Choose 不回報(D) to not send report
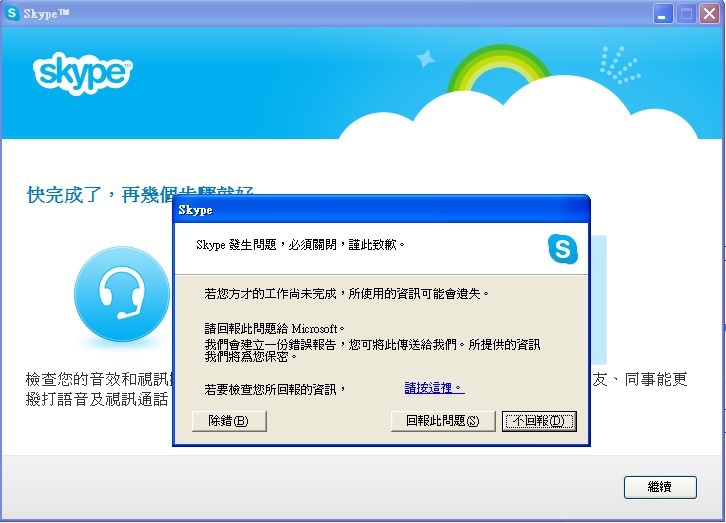 click(539, 421)
